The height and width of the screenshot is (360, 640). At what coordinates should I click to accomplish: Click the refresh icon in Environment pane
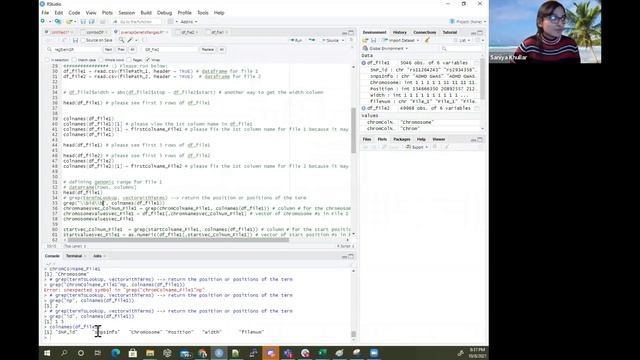point(478,40)
